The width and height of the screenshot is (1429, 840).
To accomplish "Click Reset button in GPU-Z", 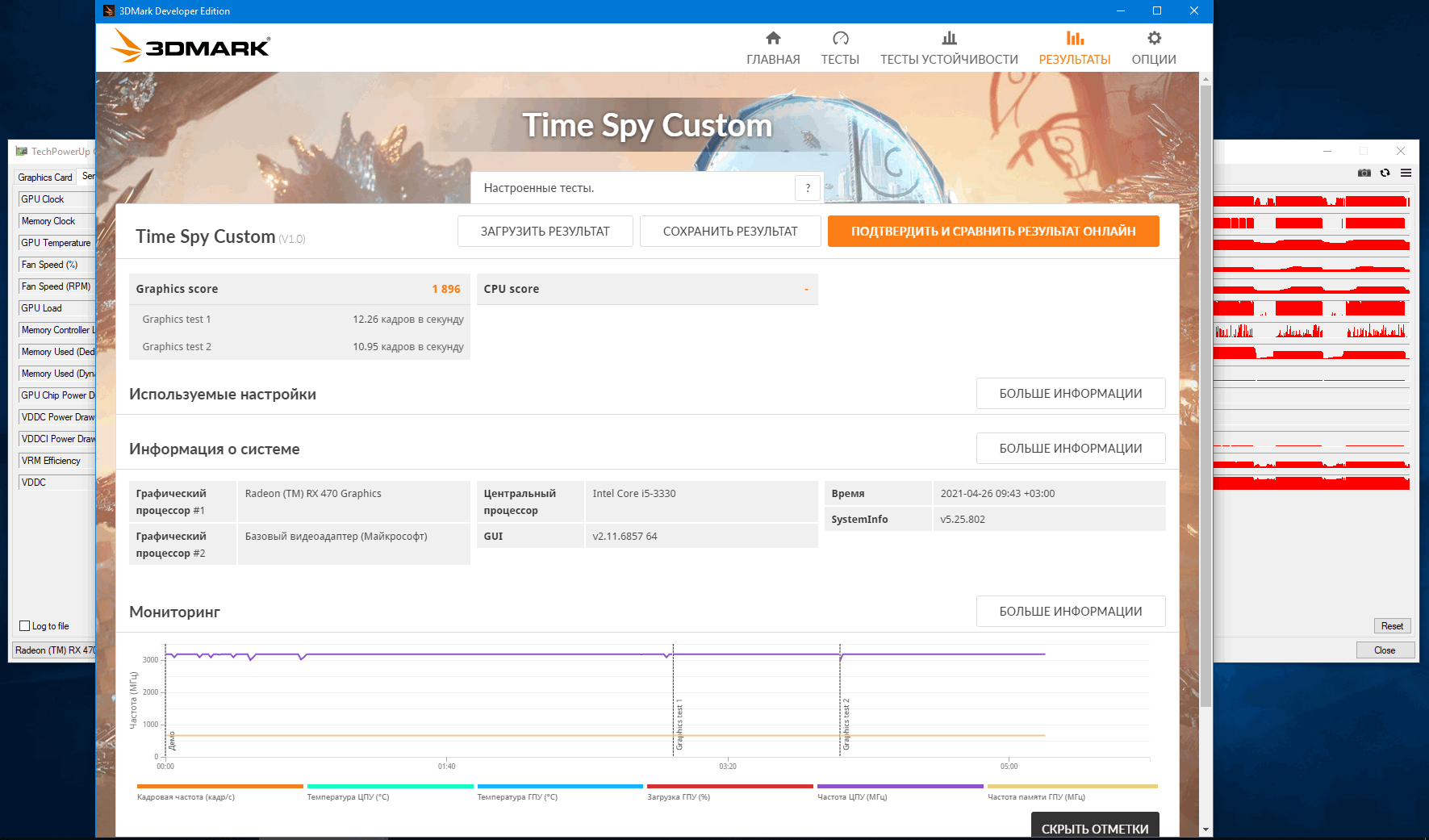I will click(1392, 626).
